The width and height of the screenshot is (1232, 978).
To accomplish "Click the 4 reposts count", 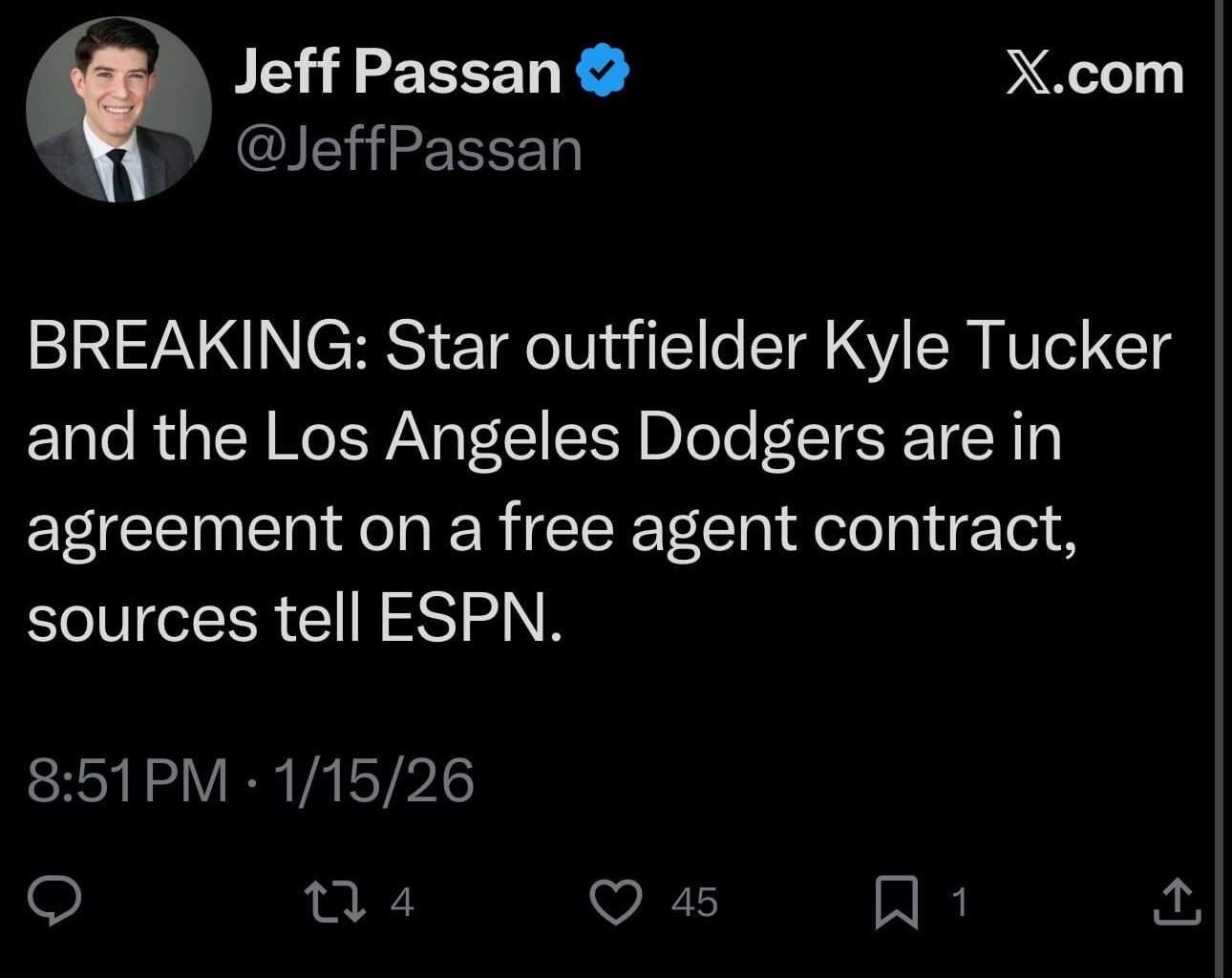I will 401,902.
